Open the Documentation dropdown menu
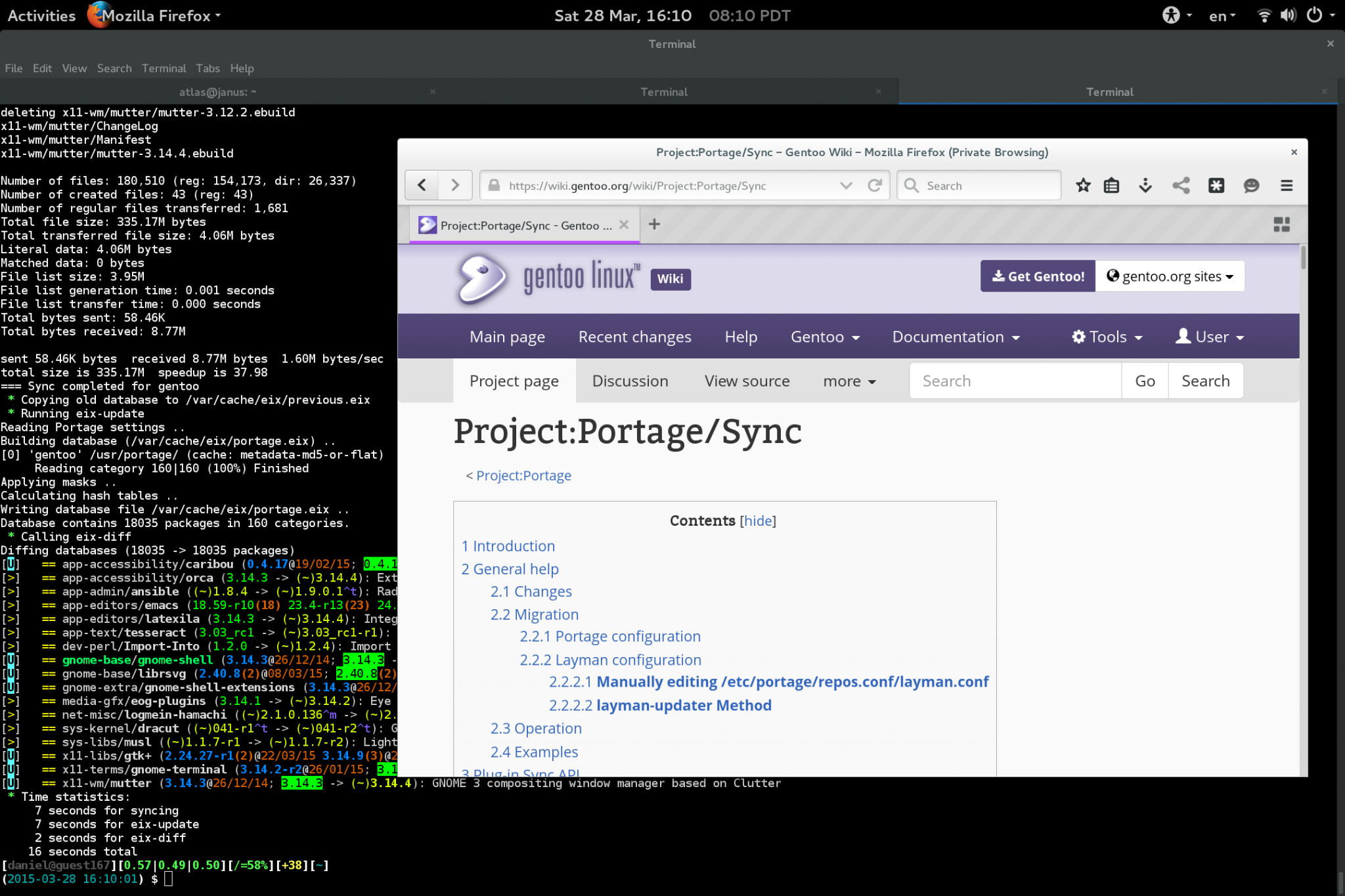Viewport: 1345px width, 896px height. point(956,337)
